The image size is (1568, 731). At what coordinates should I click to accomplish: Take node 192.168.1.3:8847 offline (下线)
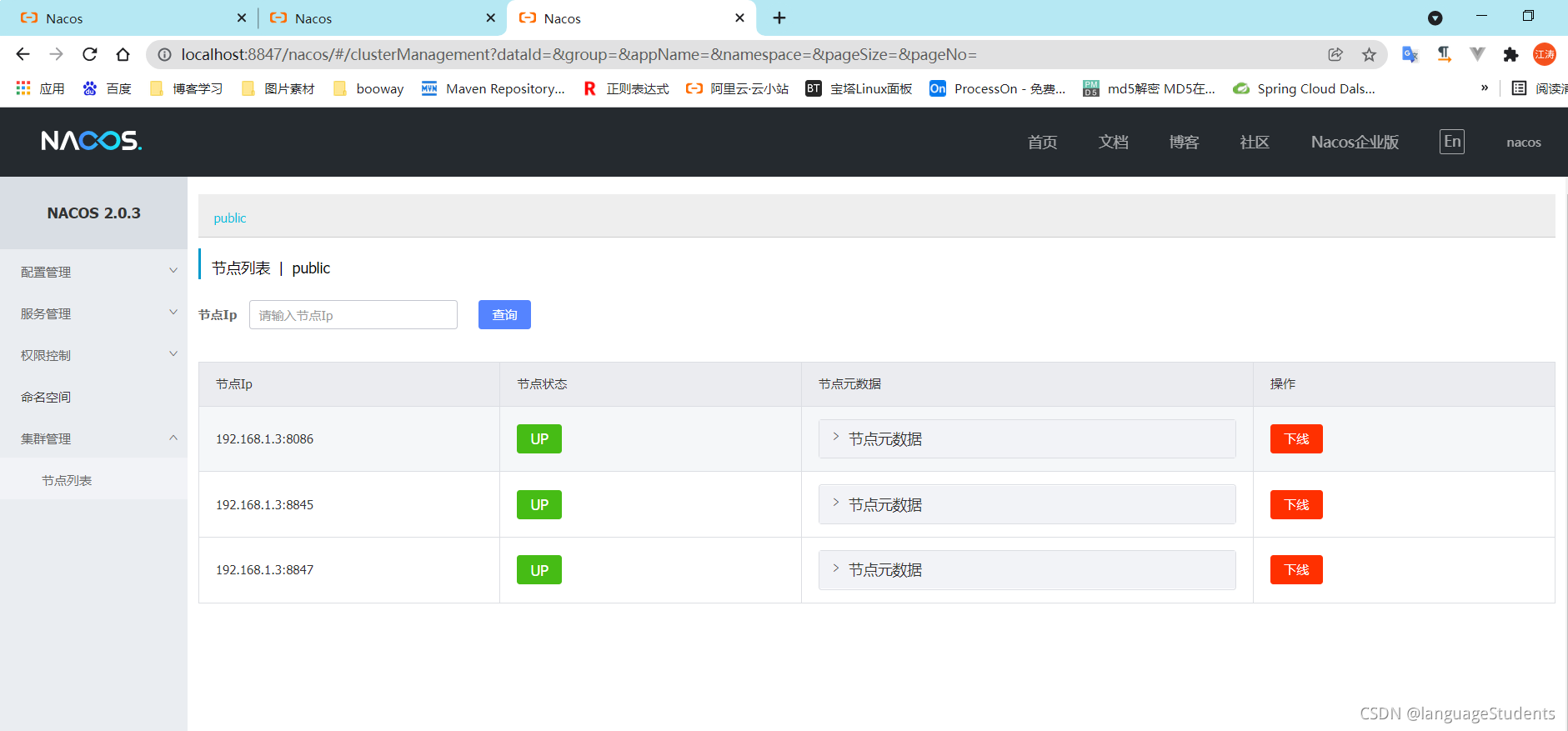tap(1296, 570)
